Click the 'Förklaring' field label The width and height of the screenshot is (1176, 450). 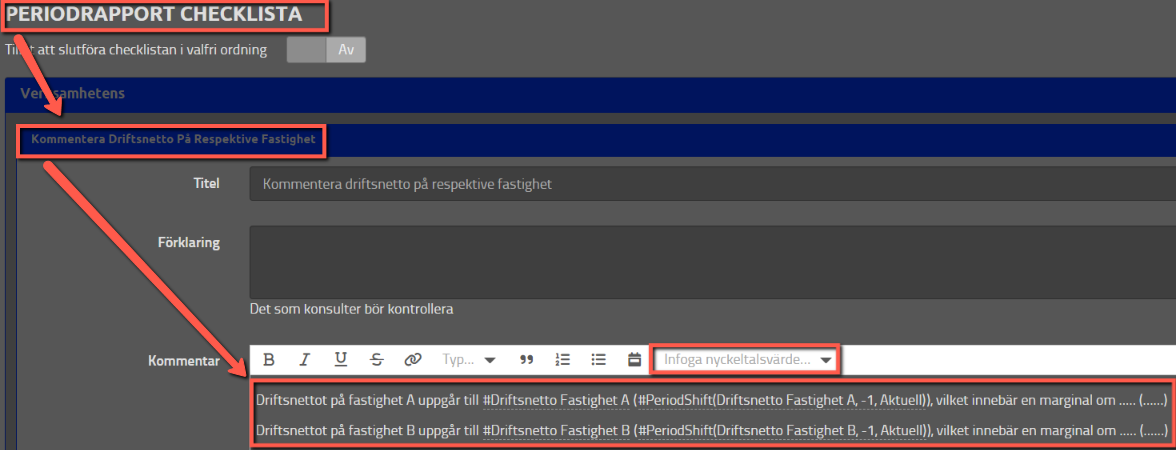pyautogui.click(x=187, y=242)
